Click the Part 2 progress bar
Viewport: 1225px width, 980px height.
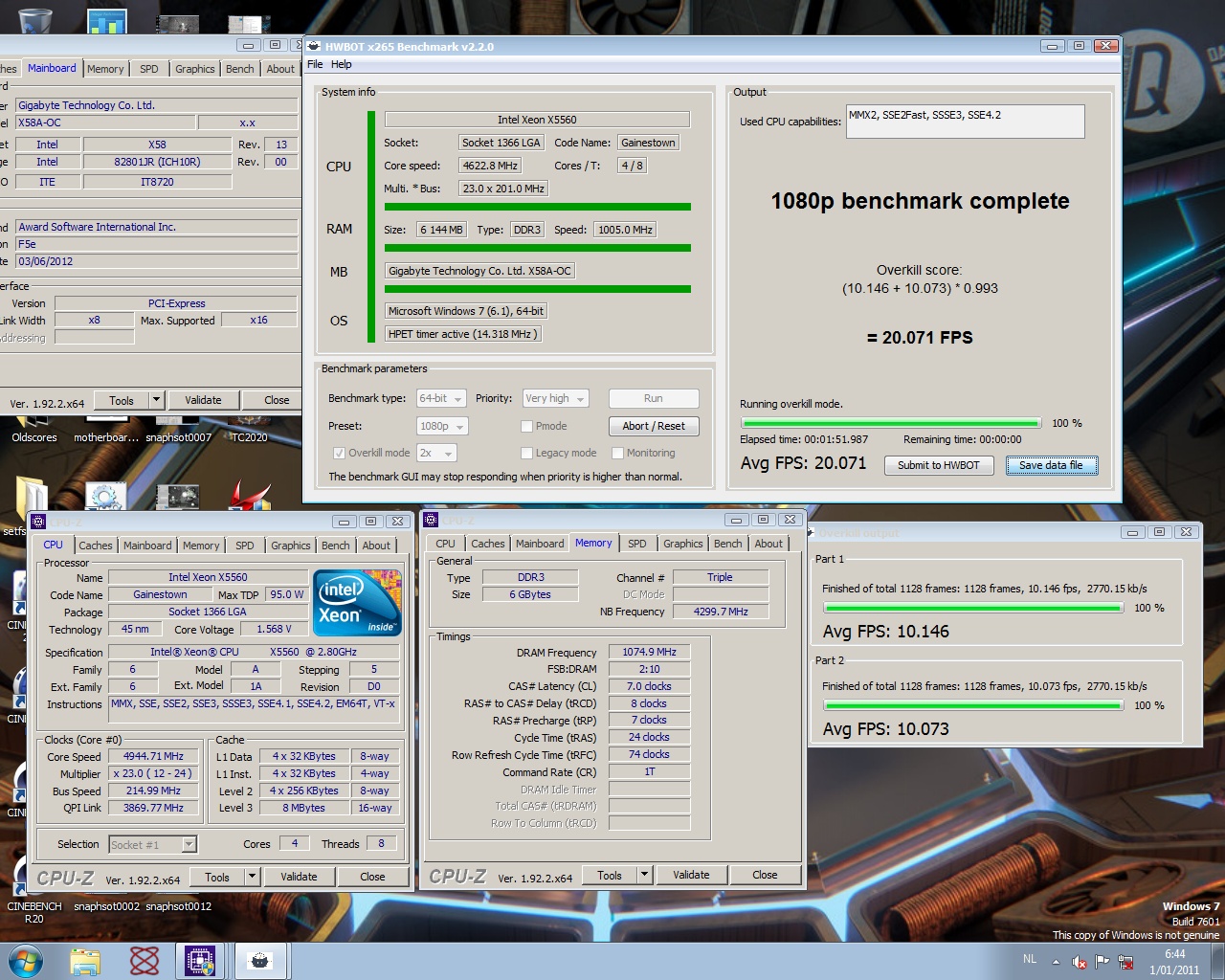point(973,705)
